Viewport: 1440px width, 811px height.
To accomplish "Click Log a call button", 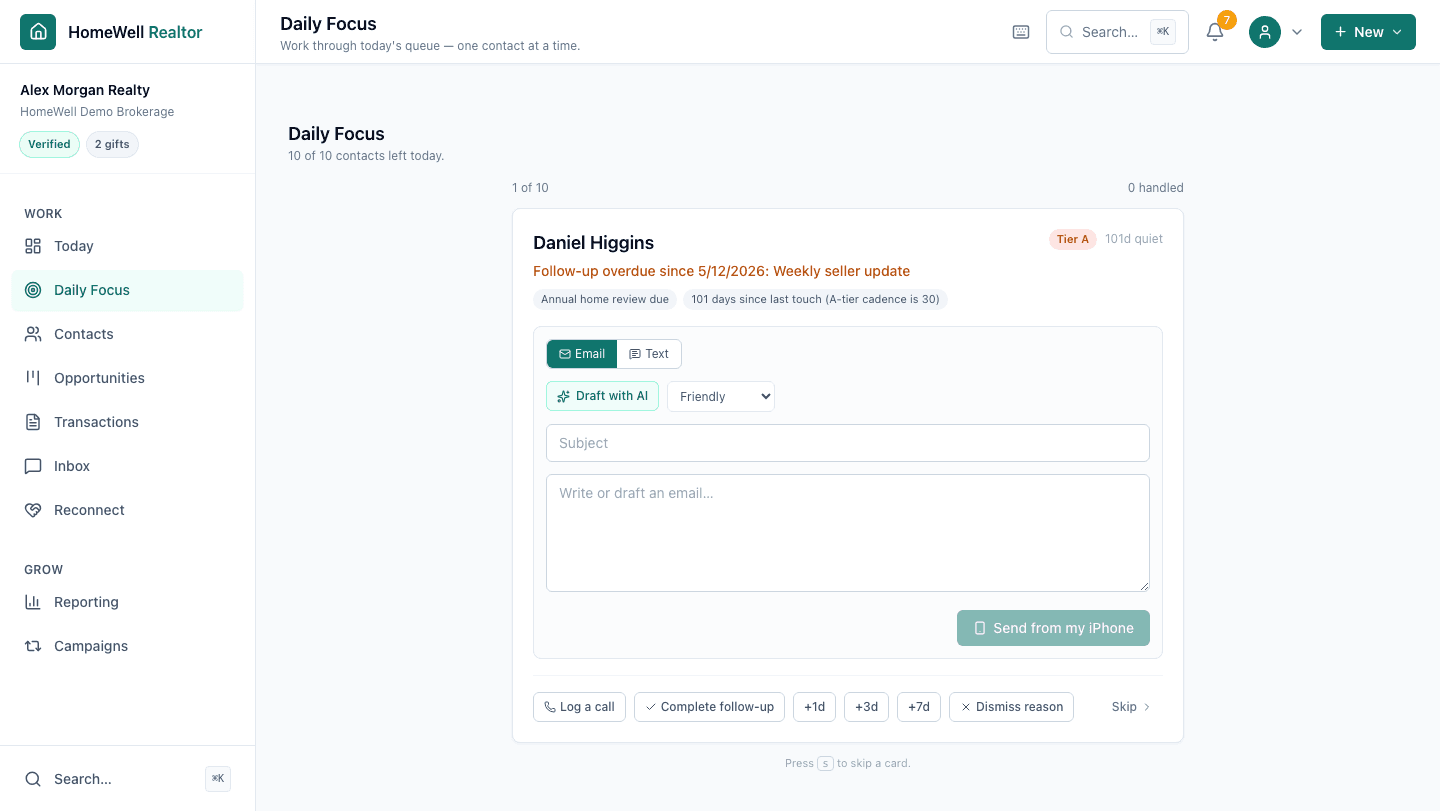I will 579,707.
